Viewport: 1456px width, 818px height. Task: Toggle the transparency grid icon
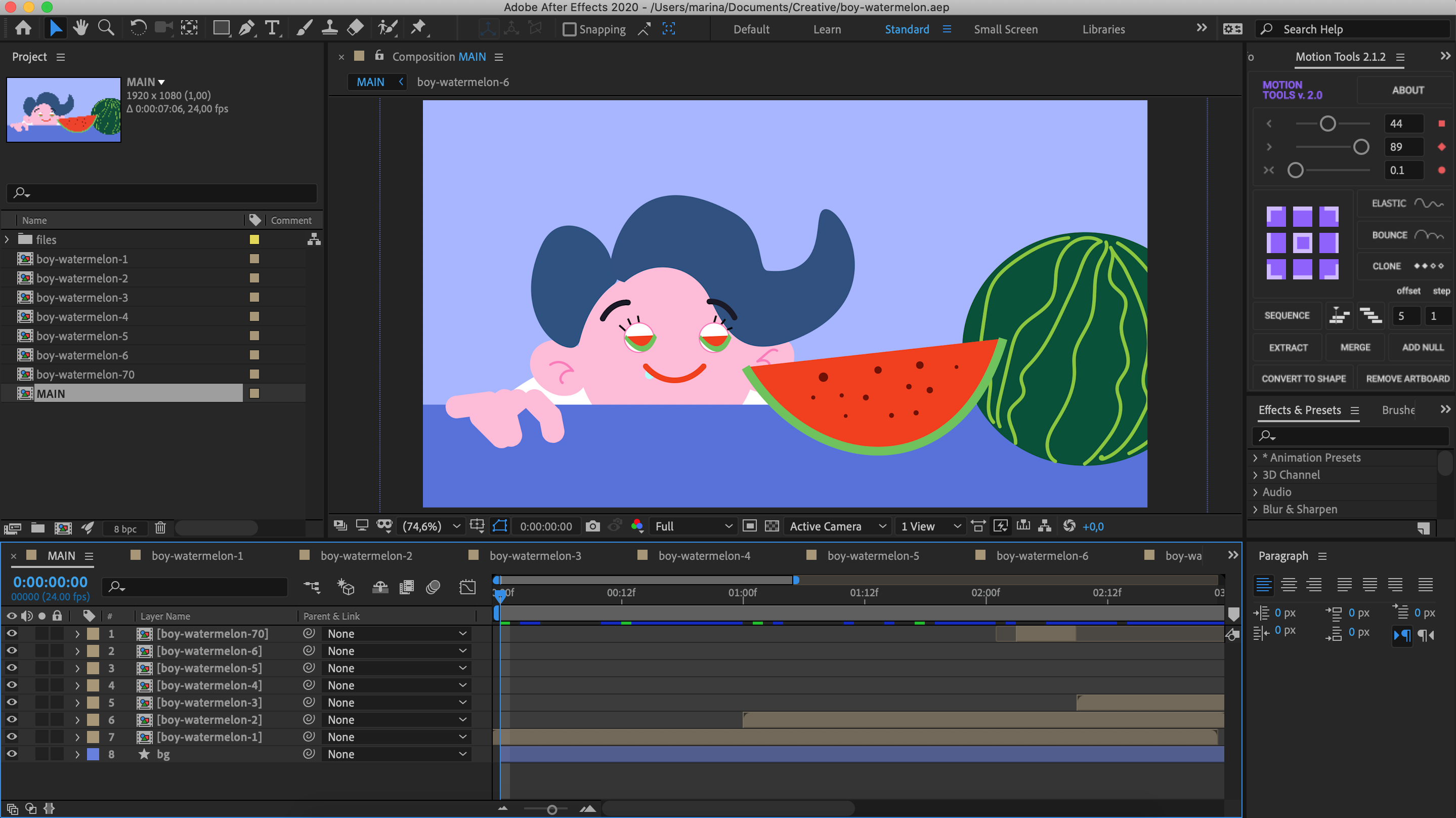coord(772,526)
